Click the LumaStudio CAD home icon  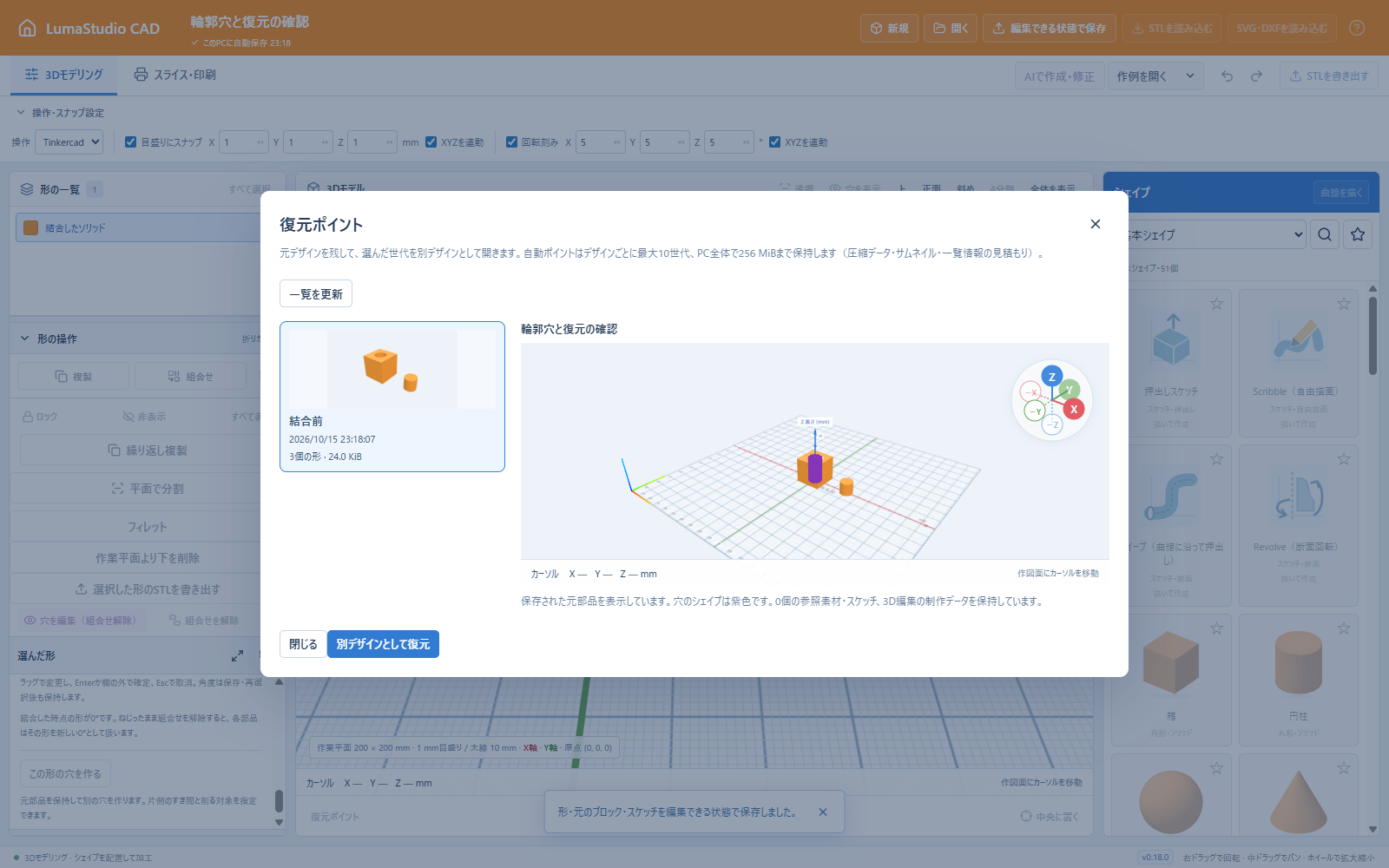28,28
